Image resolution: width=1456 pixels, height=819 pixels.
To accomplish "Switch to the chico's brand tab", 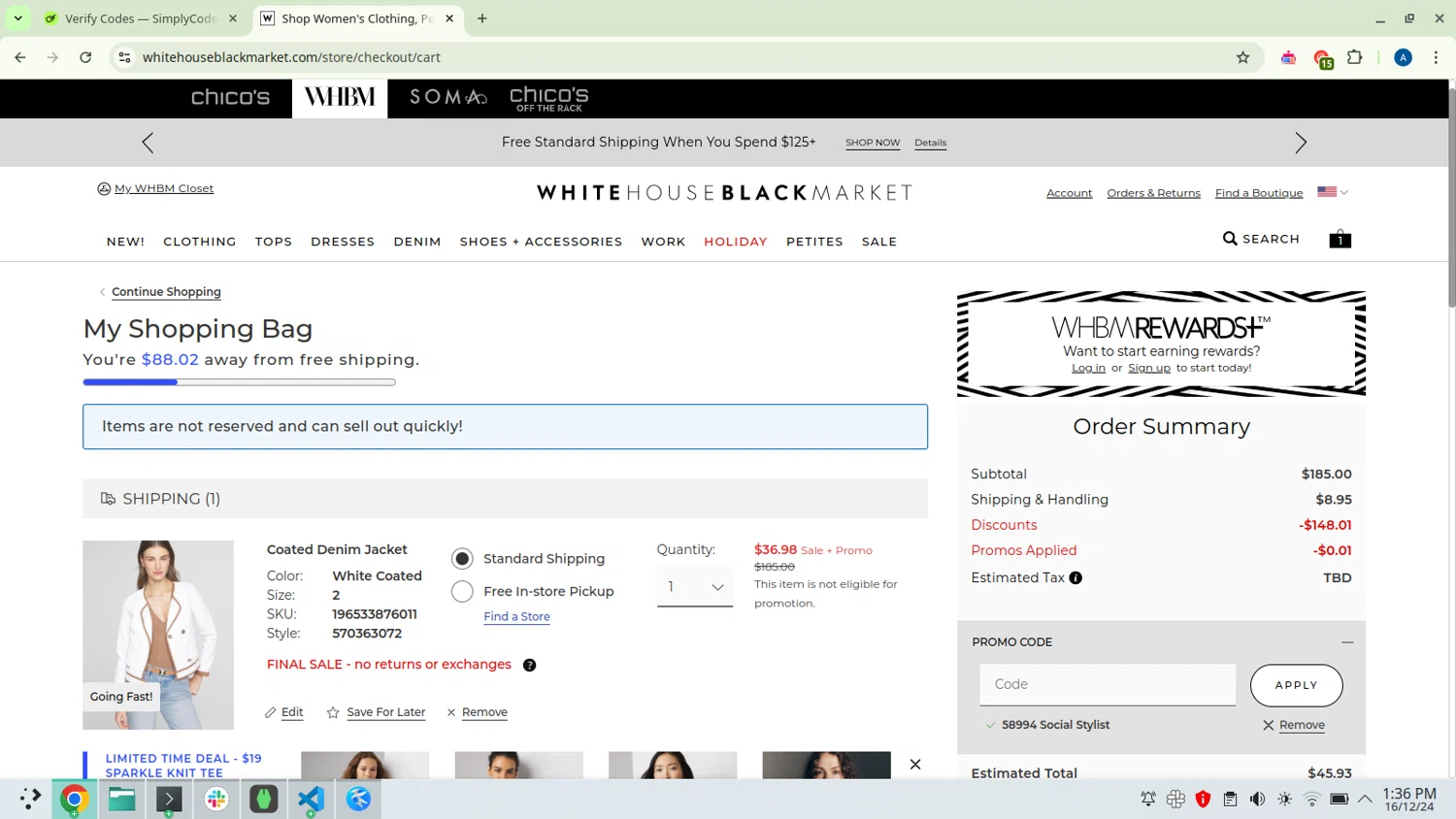I will pyautogui.click(x=230, y=97).
